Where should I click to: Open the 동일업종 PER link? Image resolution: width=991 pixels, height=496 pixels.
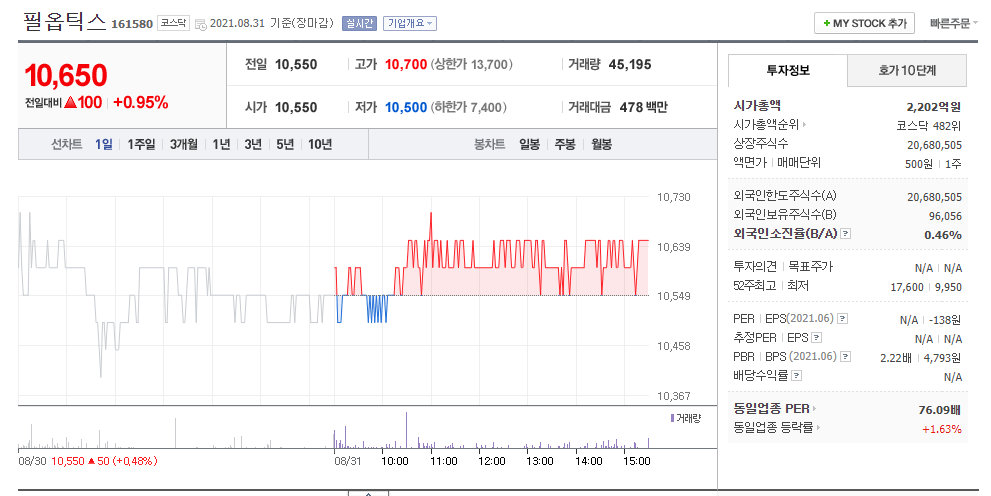[772, 409]
